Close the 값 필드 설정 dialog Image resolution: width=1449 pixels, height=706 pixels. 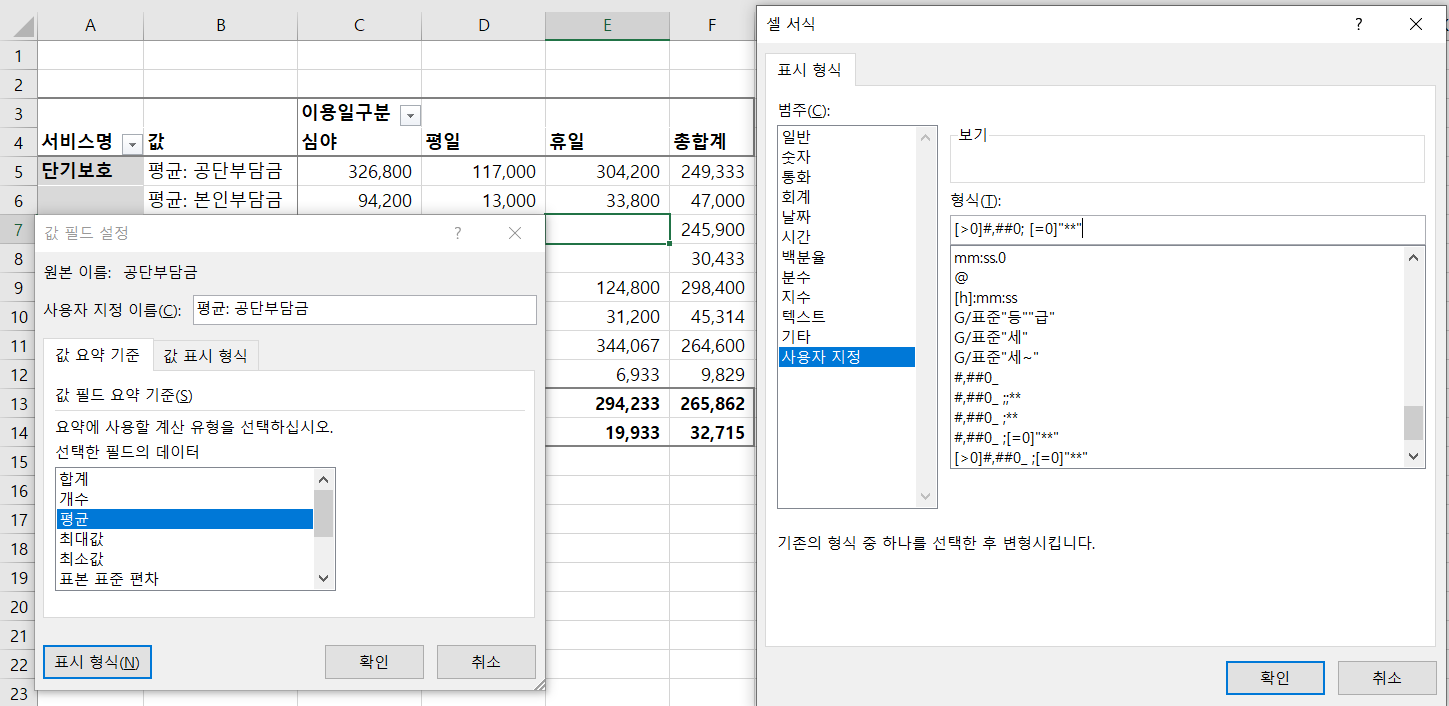515,233
